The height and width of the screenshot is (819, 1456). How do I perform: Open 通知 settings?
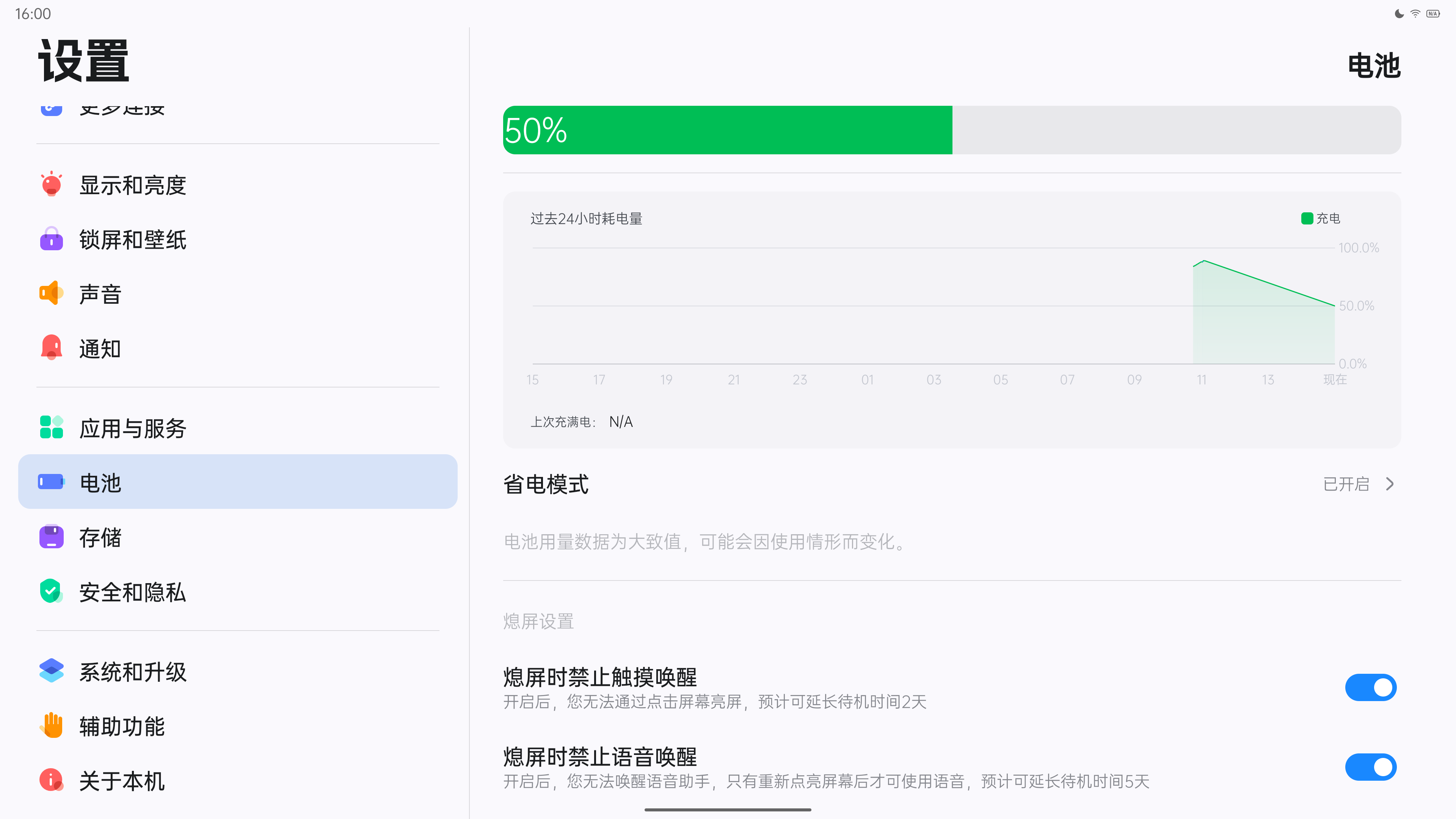pyautogui.click(x=237, y=348)
